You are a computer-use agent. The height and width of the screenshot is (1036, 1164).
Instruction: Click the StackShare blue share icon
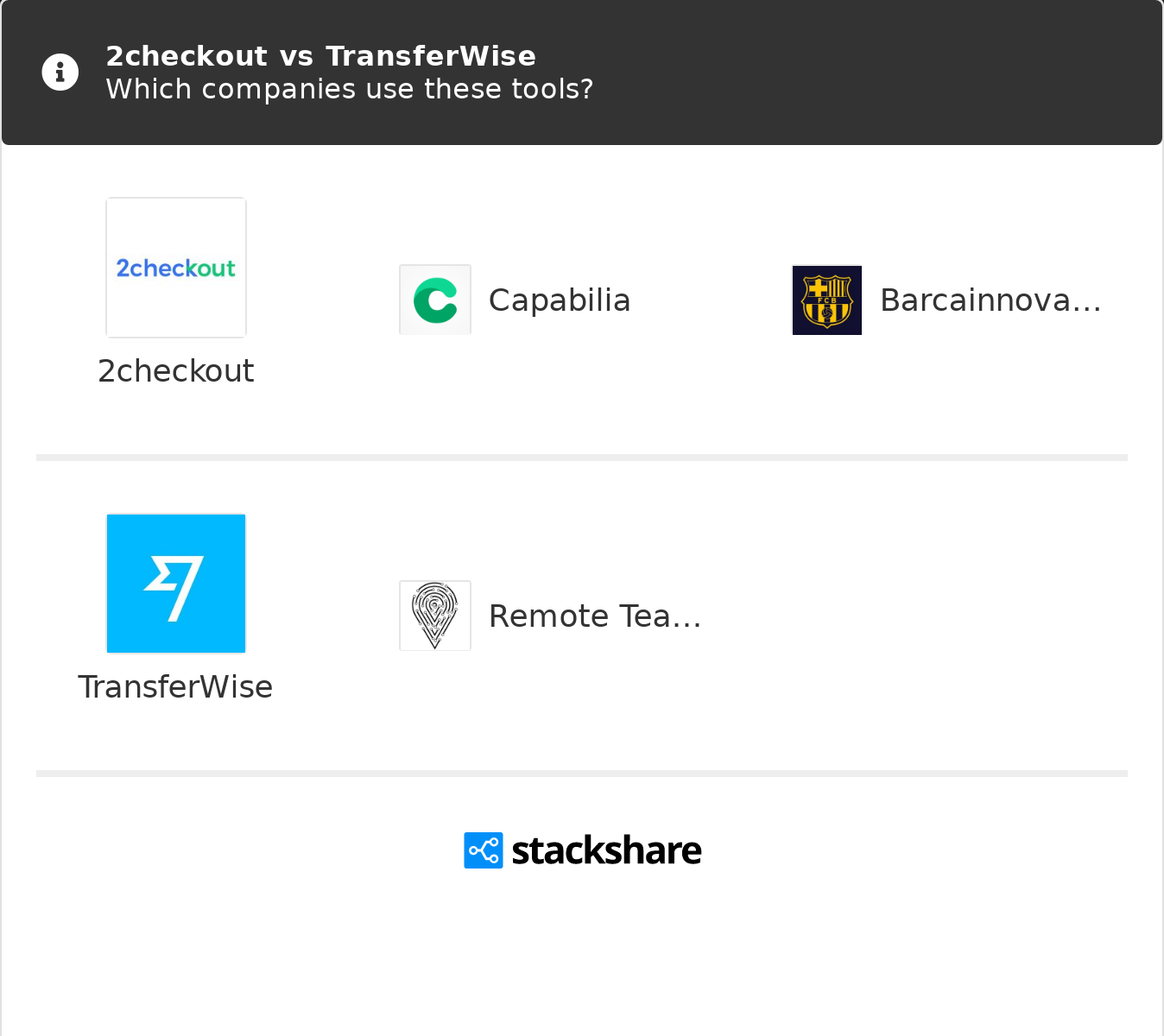[x=484, y=850]
